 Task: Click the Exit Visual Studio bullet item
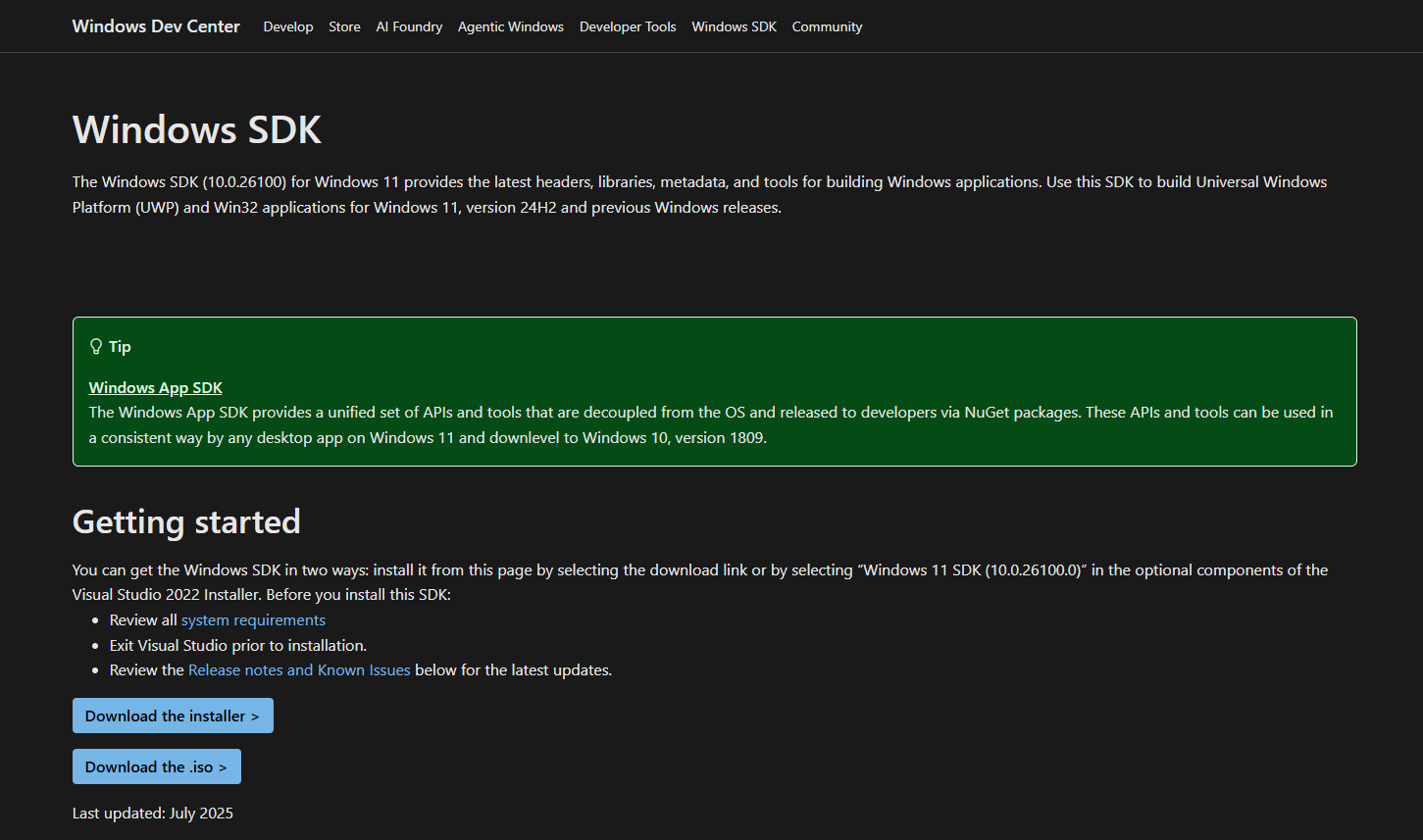[x=238, y=645]
